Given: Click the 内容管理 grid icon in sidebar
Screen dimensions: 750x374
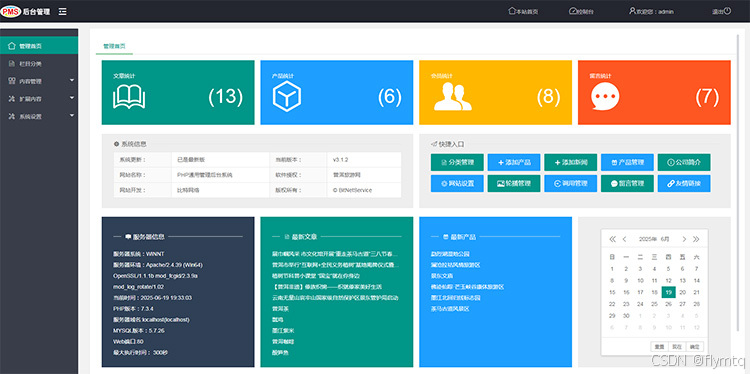Looking at the screenshot, I should coord(12,81).
